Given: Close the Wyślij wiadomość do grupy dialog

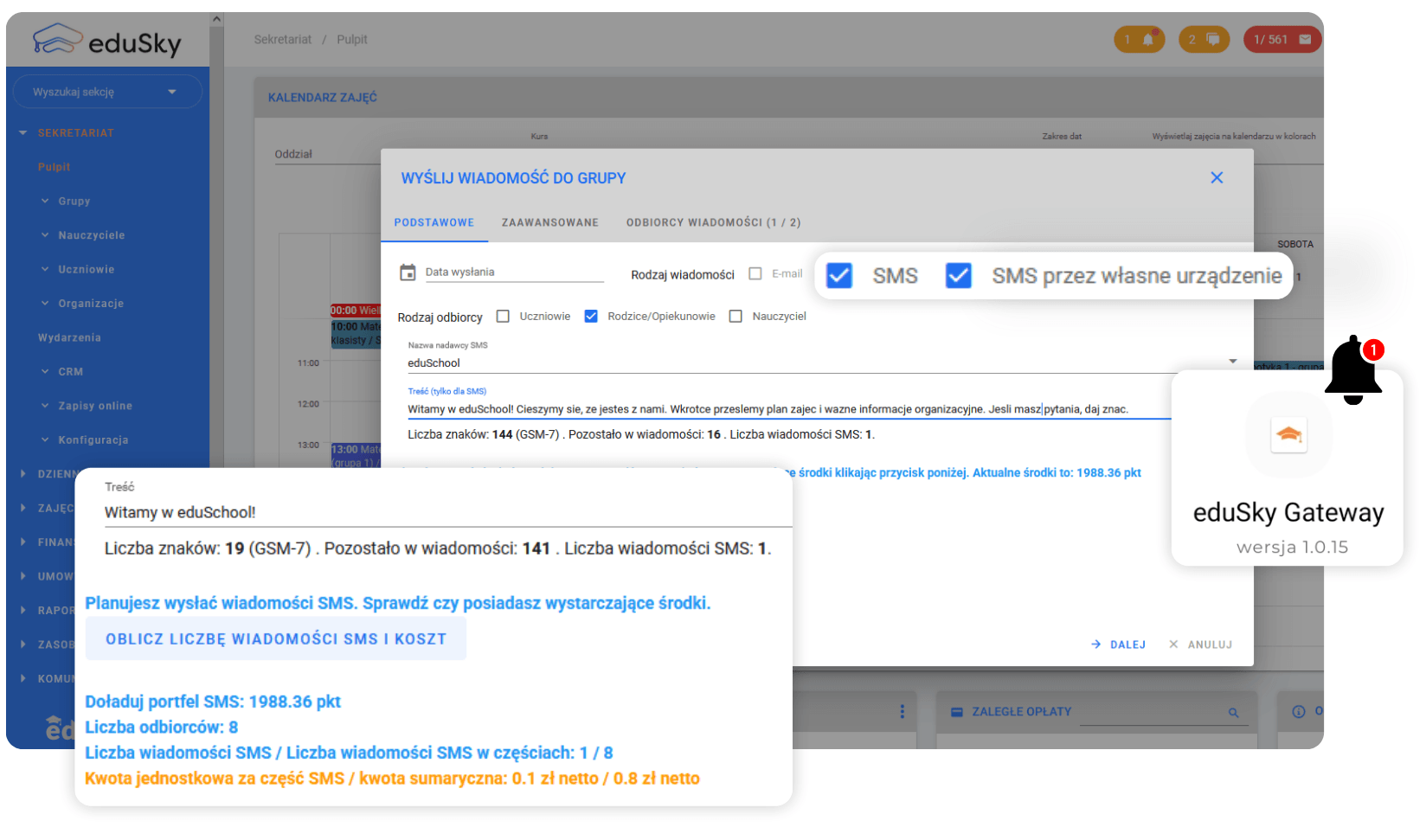Looking at the screenshot, I should 1217,177.
